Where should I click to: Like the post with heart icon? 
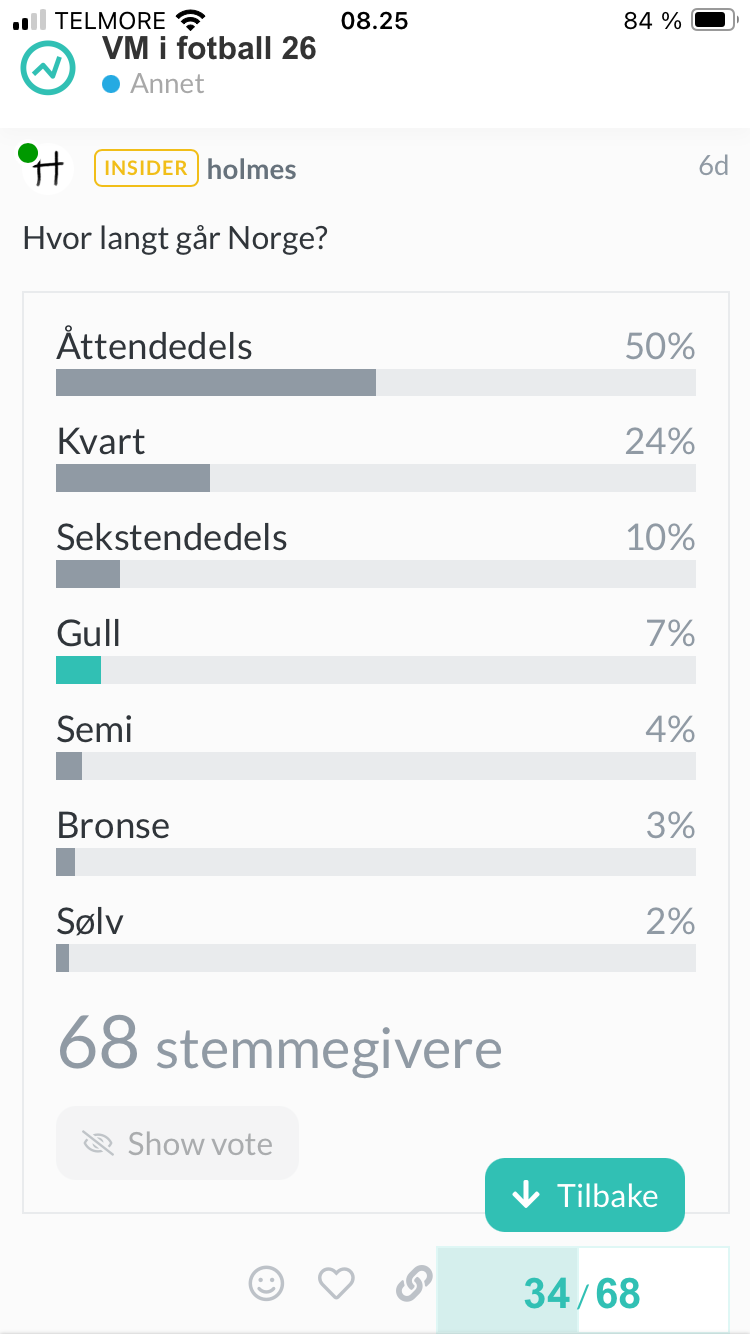(x=336, y=1283)
